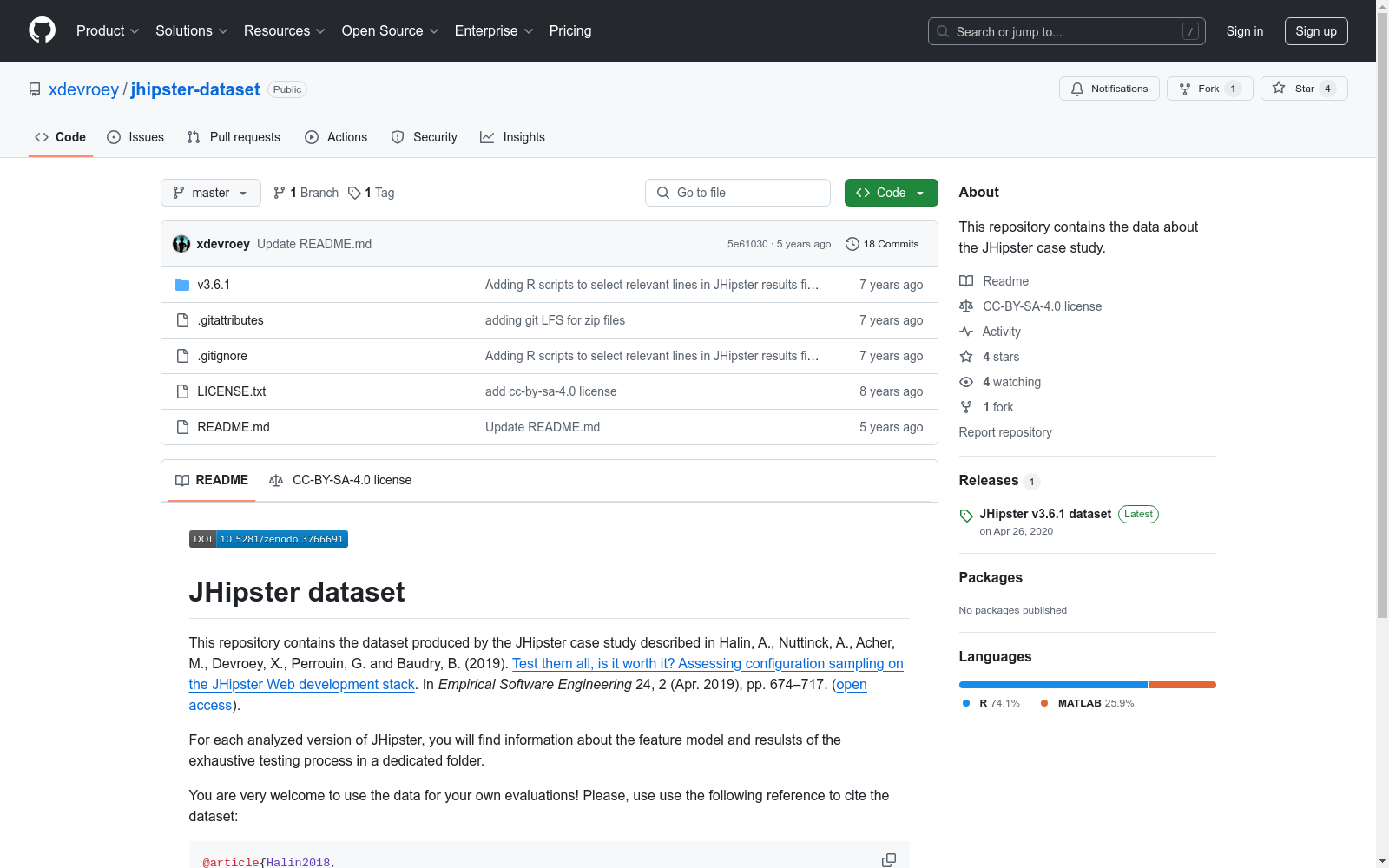Click the DOI zenodo badge

coord(268,539)
